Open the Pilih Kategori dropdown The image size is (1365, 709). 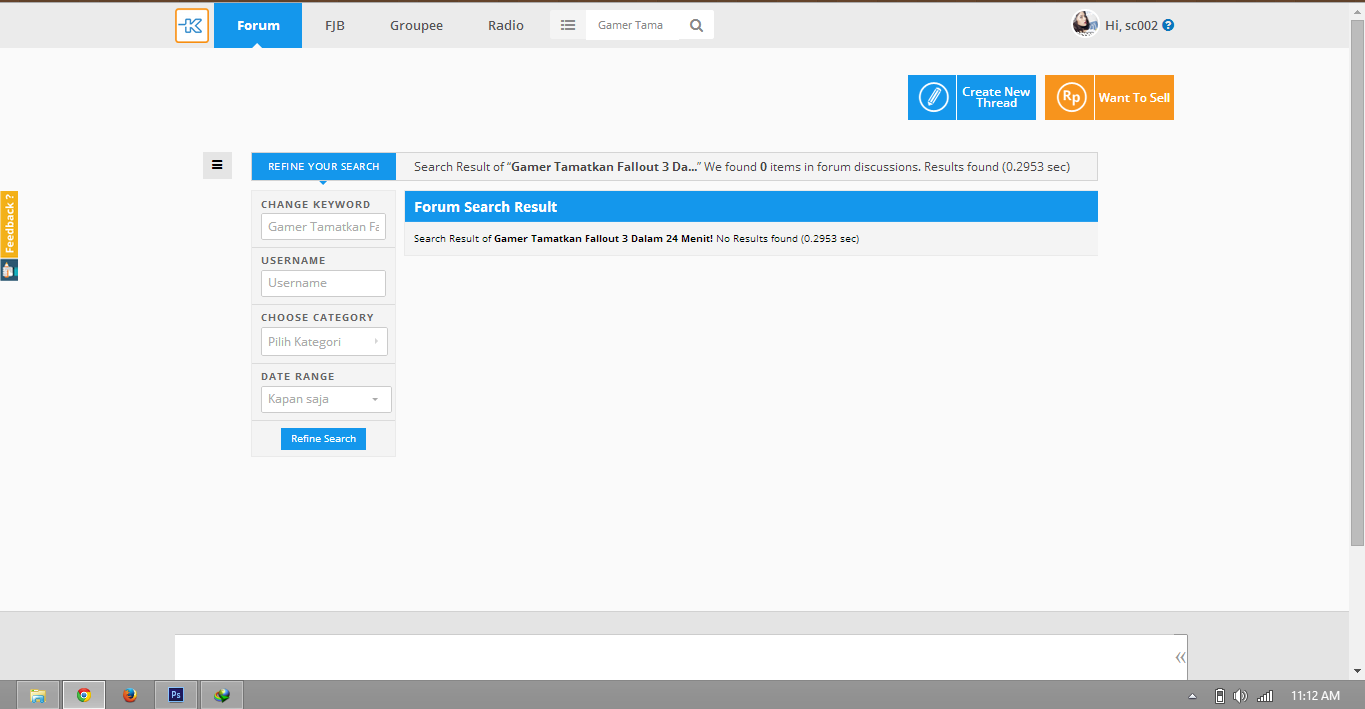point(324,342)
